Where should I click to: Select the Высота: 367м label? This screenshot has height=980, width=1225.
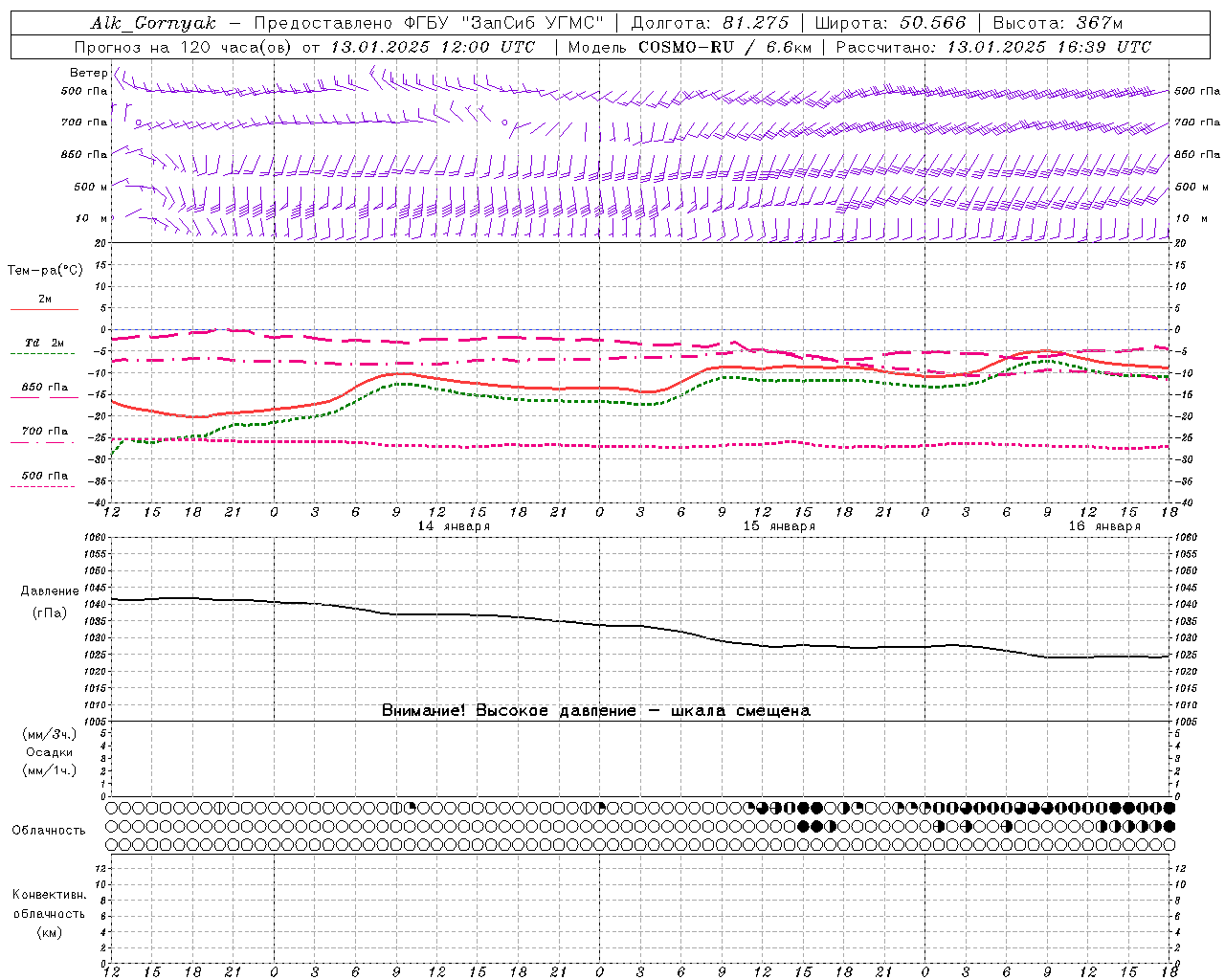pos(1058,23)
